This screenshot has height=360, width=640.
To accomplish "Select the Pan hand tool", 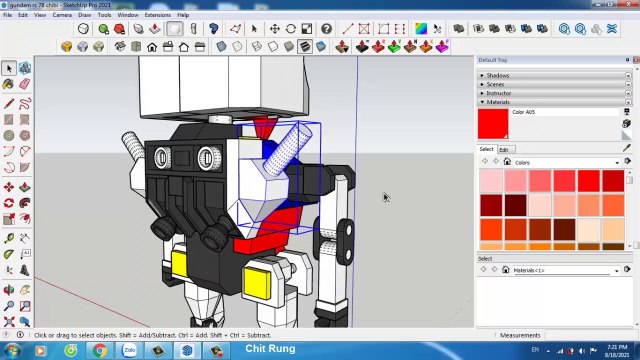I will [25, 290].
